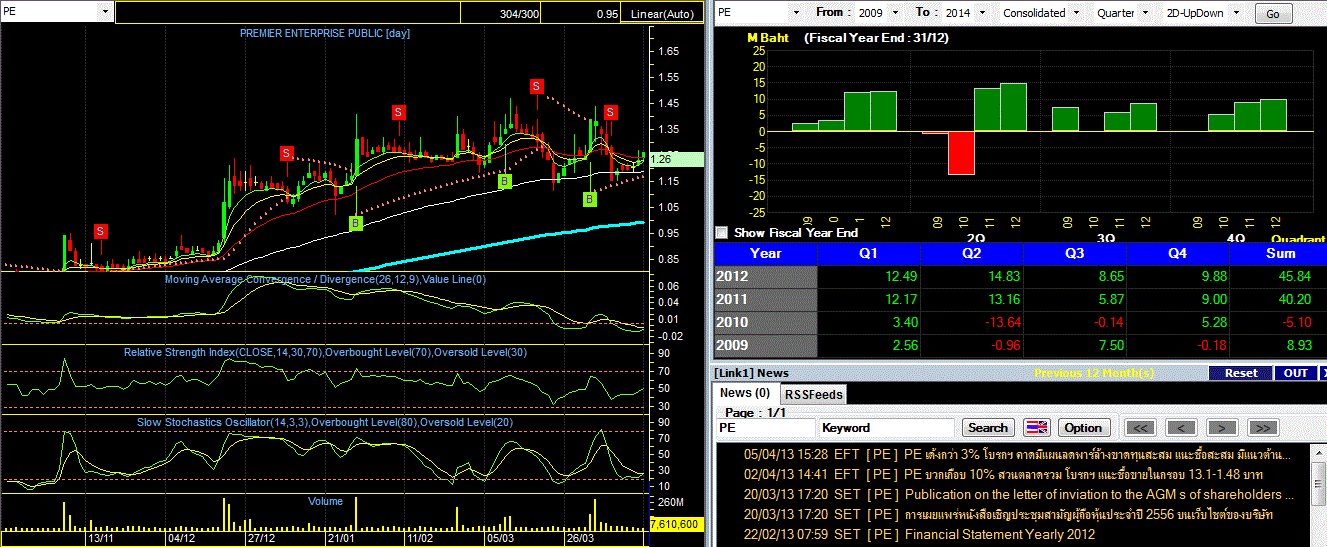Click the first page << arrow in news
Viewport: 1327px width, 547px height.
[1141, 427]
